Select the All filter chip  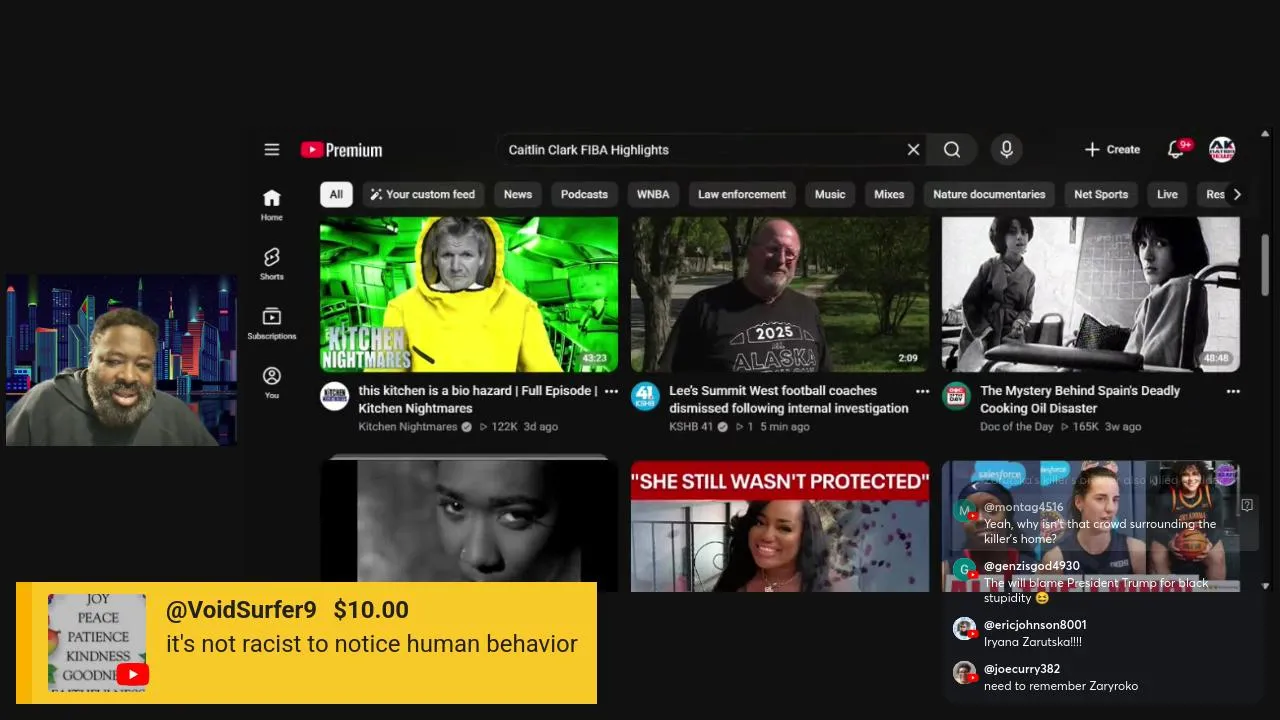[x=336, y=194]
